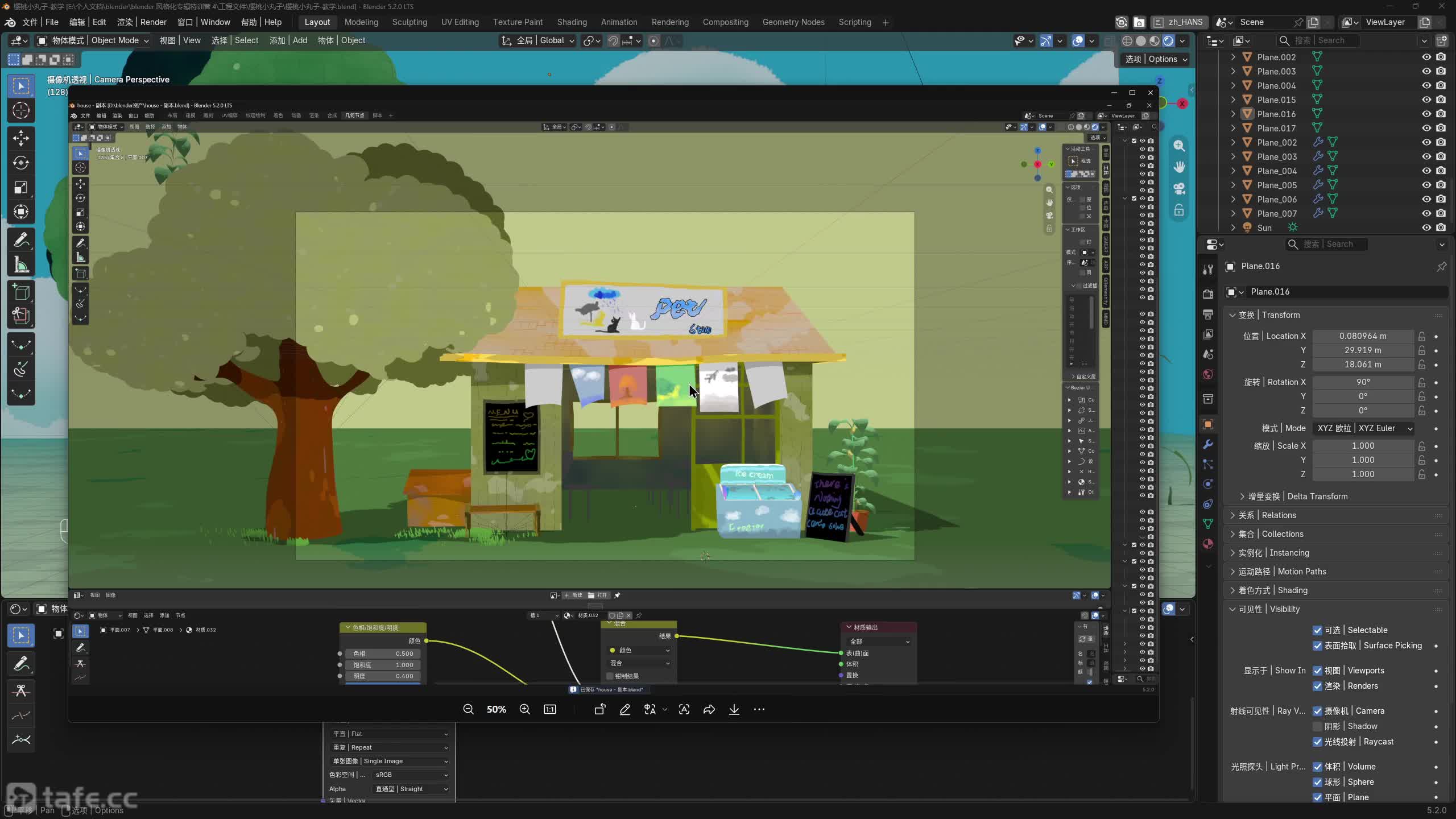The image size is (1456, 819).
Task: Select the 3D Cursor tool
Action: (x=21, y=110)
